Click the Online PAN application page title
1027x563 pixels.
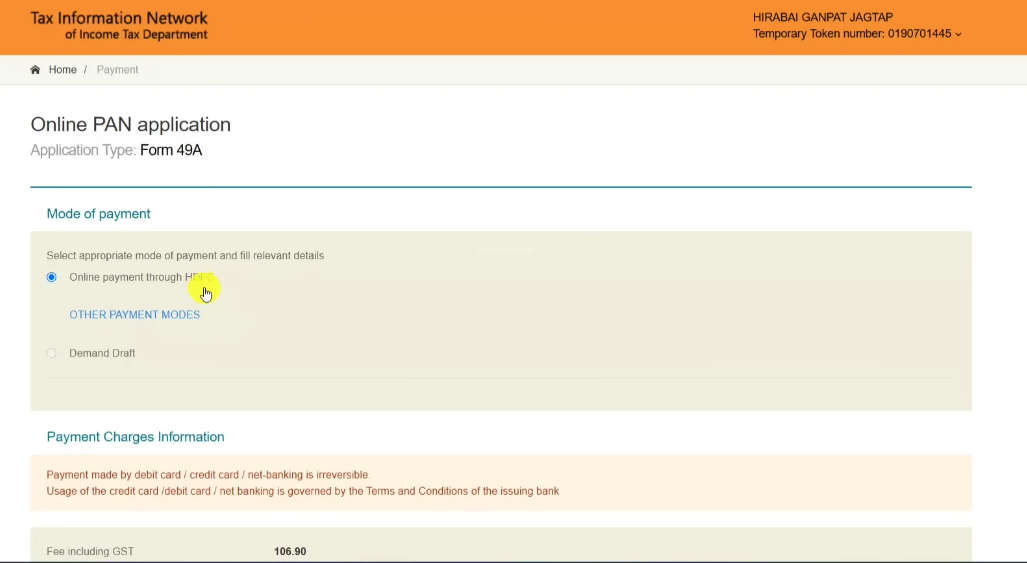point(130,125)
